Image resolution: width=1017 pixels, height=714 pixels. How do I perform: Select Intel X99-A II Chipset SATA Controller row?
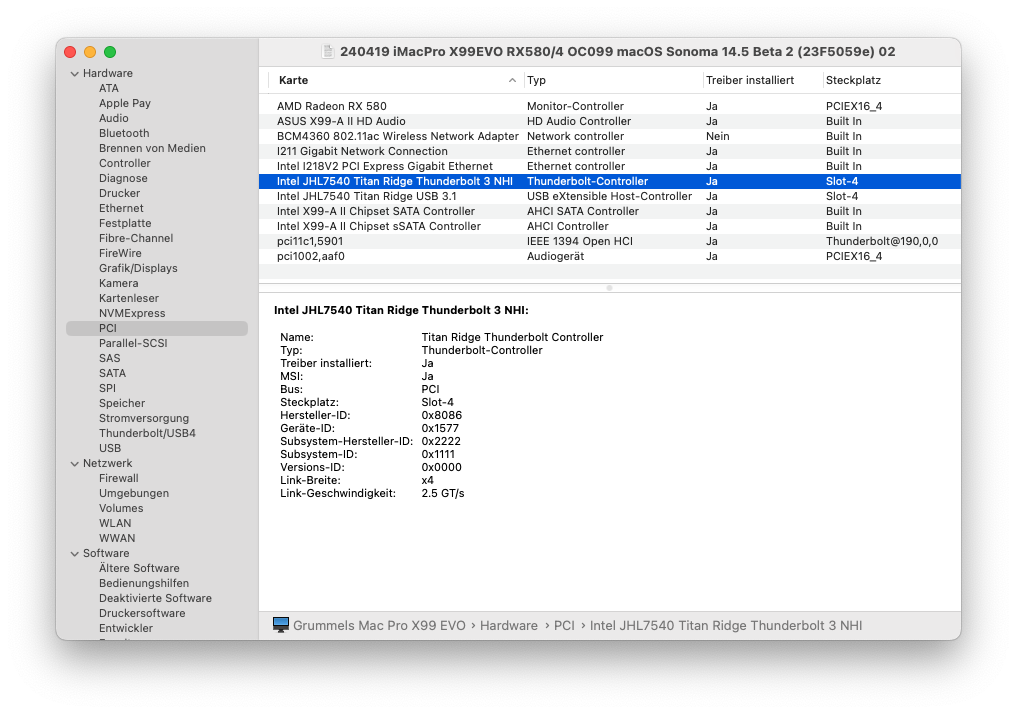(x=610, y=211)
